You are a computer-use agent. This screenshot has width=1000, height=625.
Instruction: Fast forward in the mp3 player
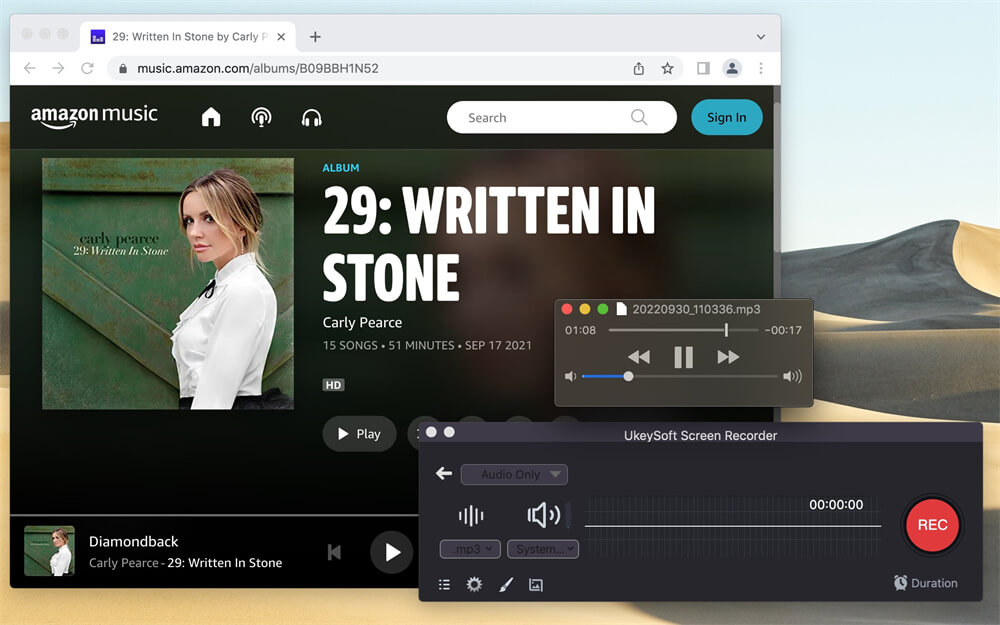[728, 357]
